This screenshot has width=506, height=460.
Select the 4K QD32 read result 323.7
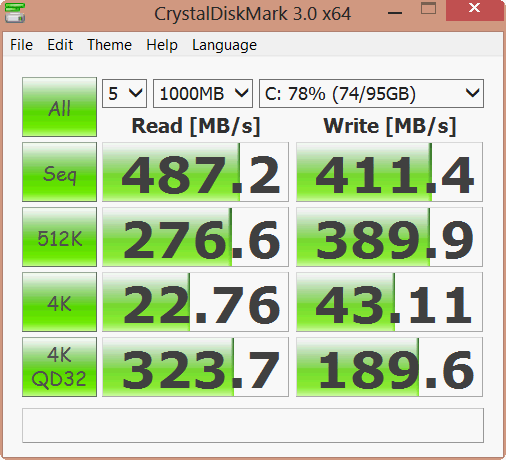click(x=195, y=367)
